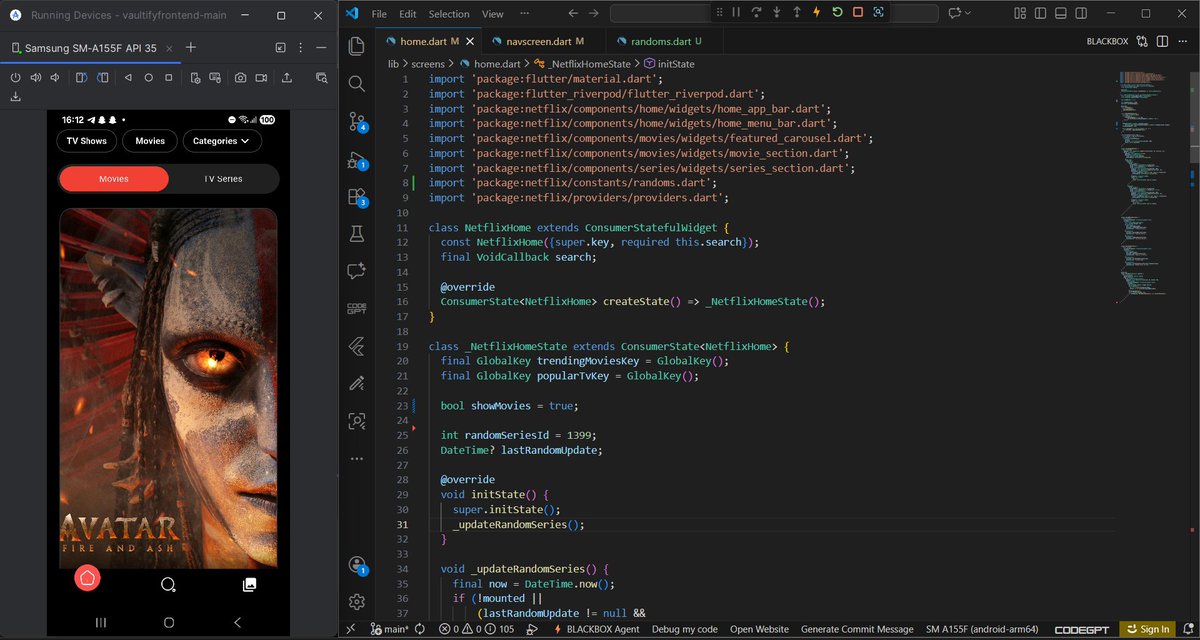The width and height of the screenshot is (1200, 640).
Task: Pause the debug session
Action: [x=736, y=13]
